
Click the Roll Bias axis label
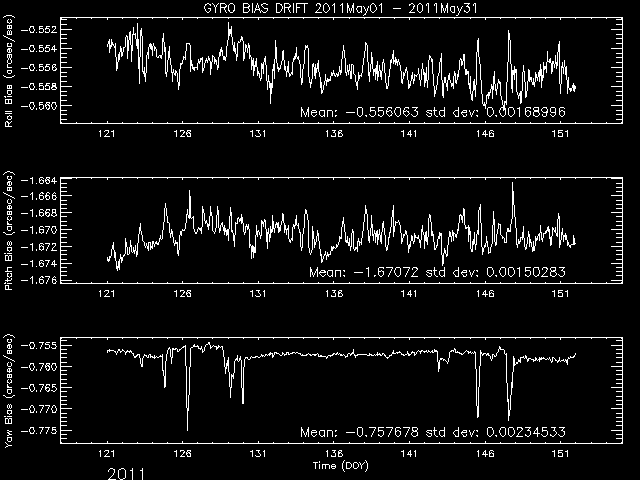click(x=9, y=71)
